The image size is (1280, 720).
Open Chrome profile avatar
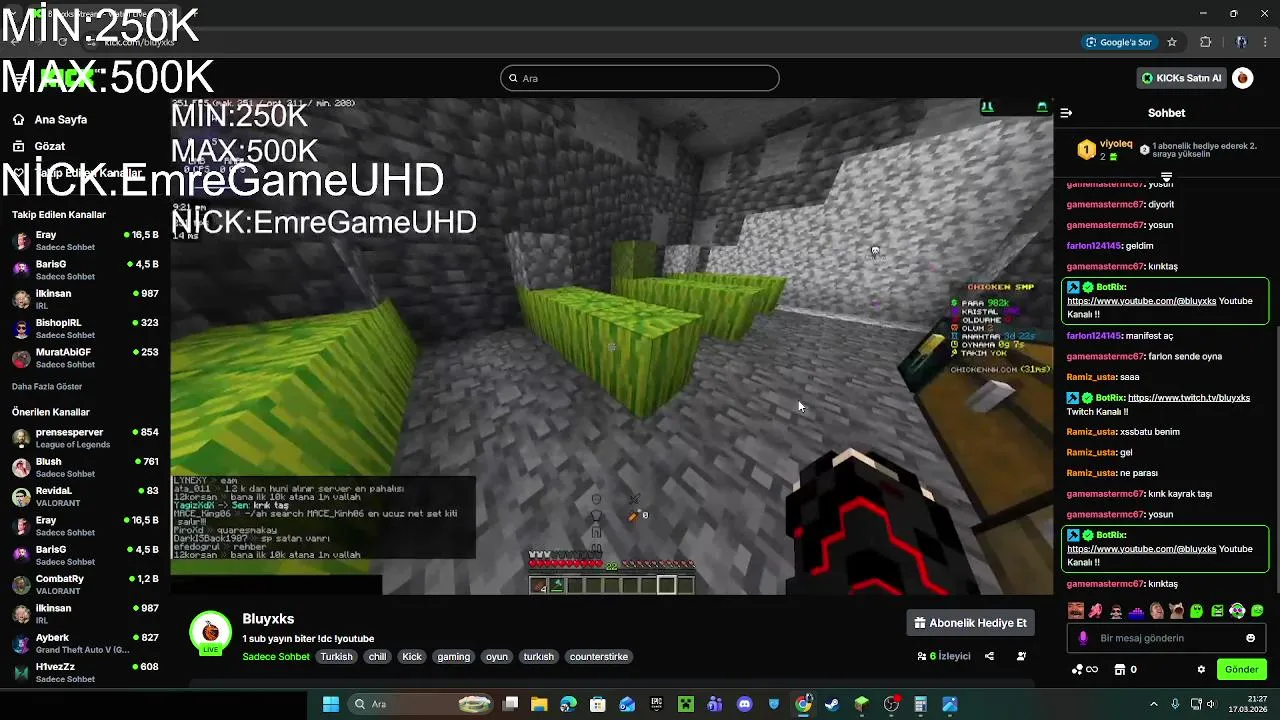click(1240, 42)
